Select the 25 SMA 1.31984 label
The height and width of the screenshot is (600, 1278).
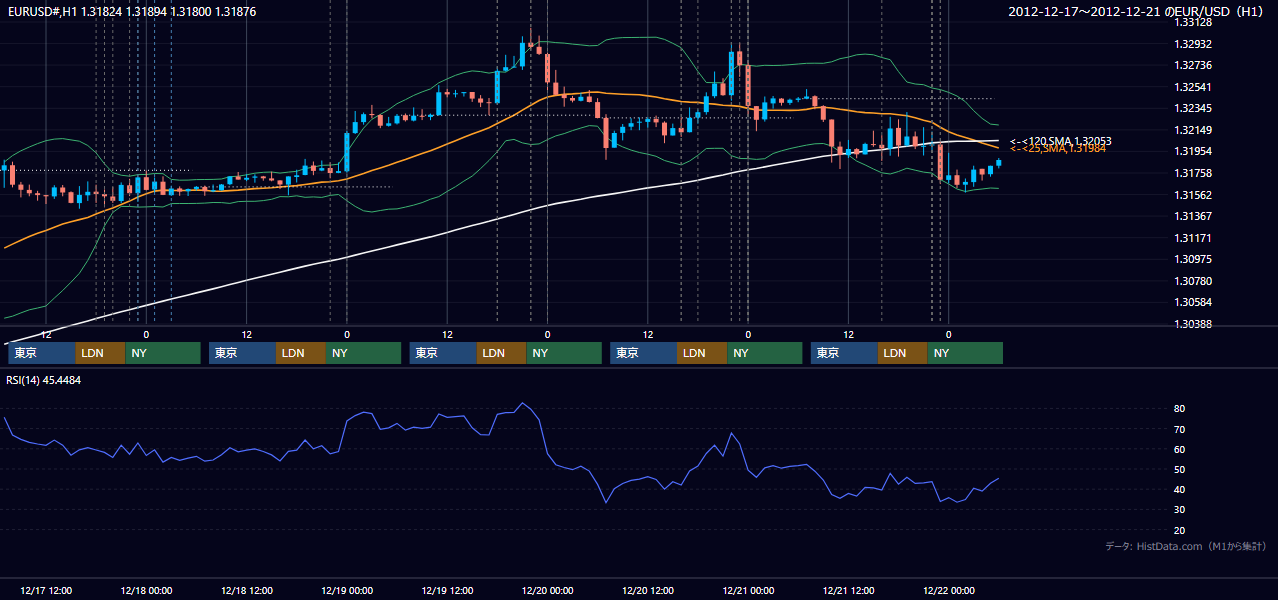point(1058,148)
